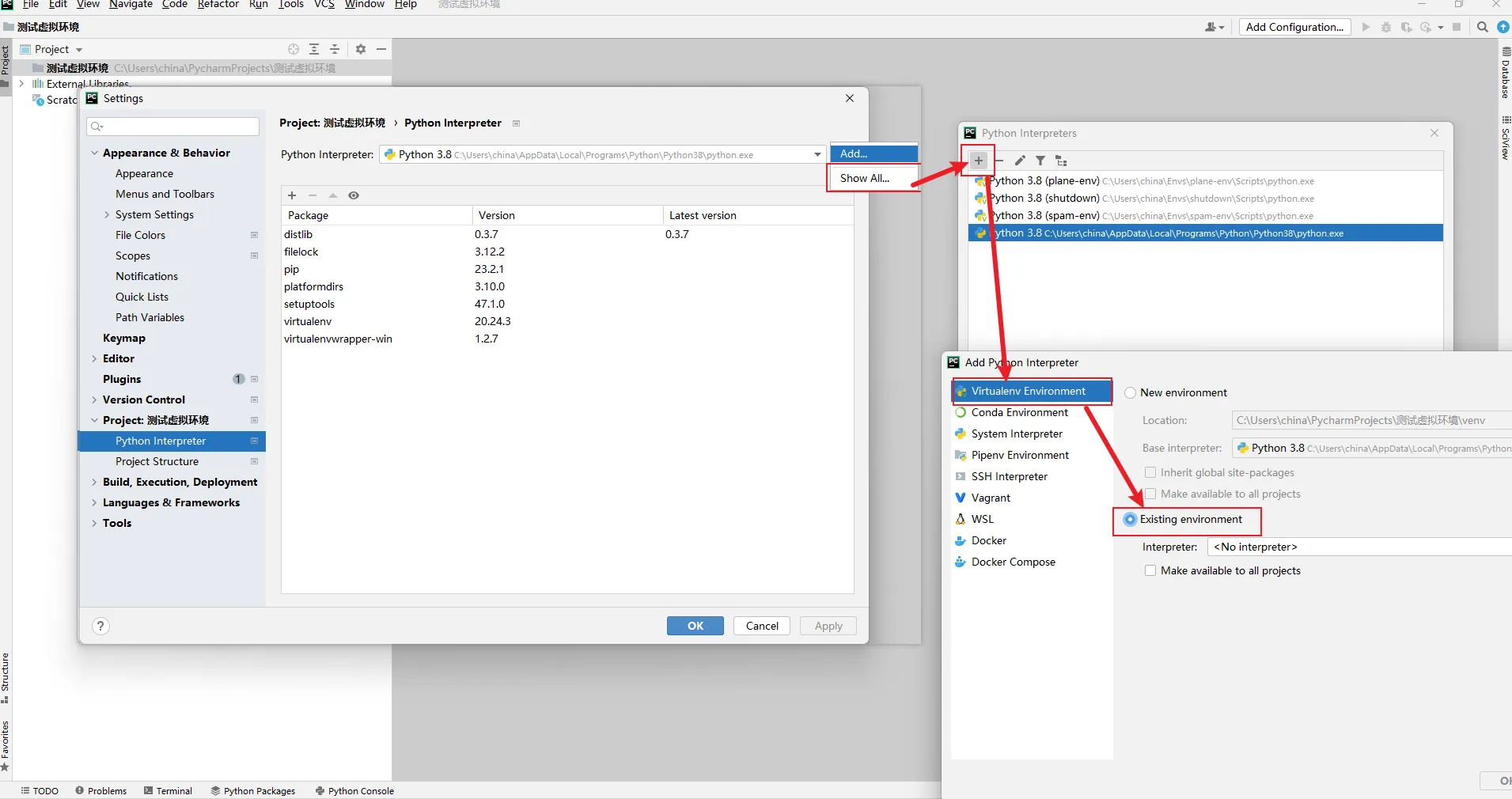
Task: Click the locate/select opened file icon in Project panel
Action: coord(294,49)
